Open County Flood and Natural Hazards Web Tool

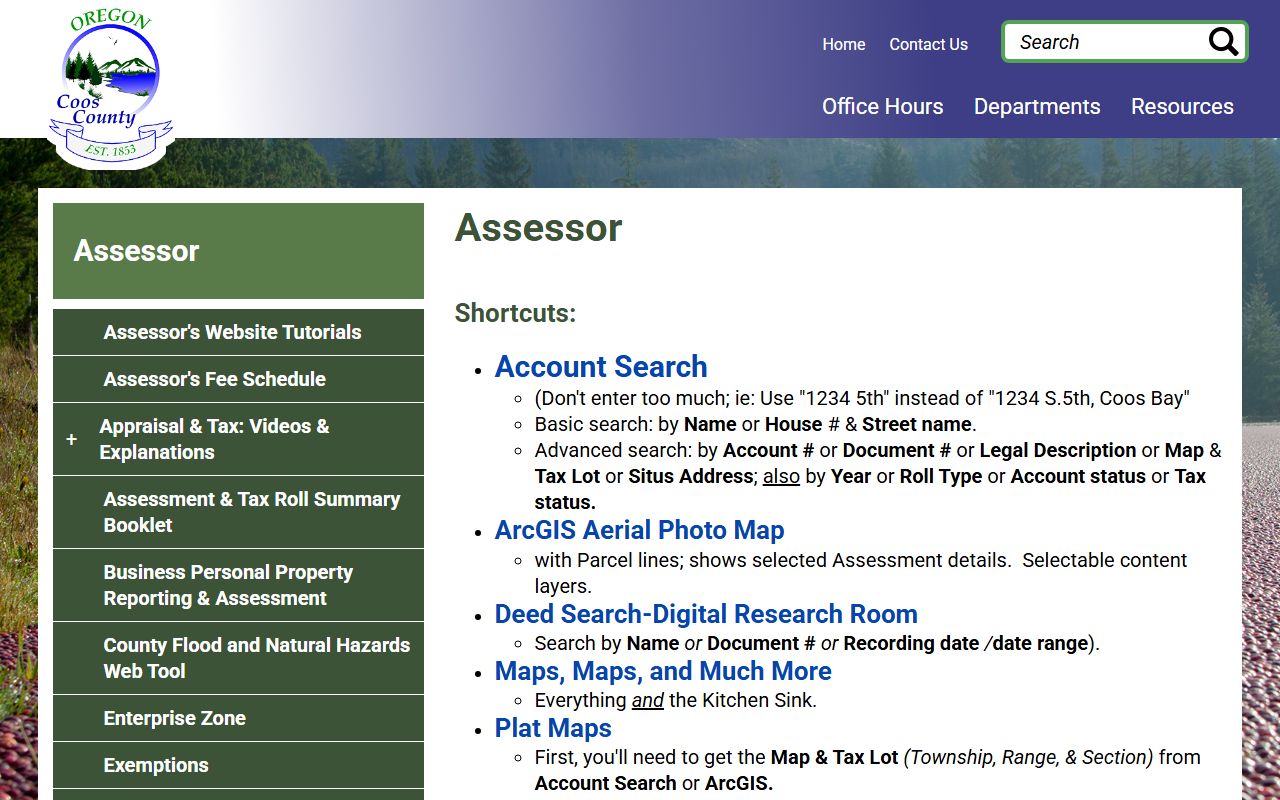coord(238,658)
